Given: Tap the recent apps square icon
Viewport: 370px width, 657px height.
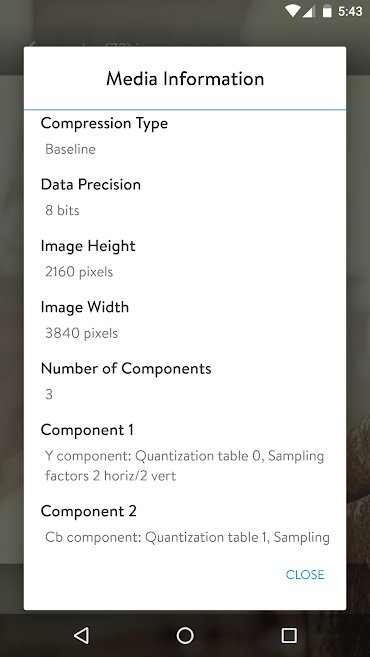Looking at the screenshot, I should coord(289,635).
